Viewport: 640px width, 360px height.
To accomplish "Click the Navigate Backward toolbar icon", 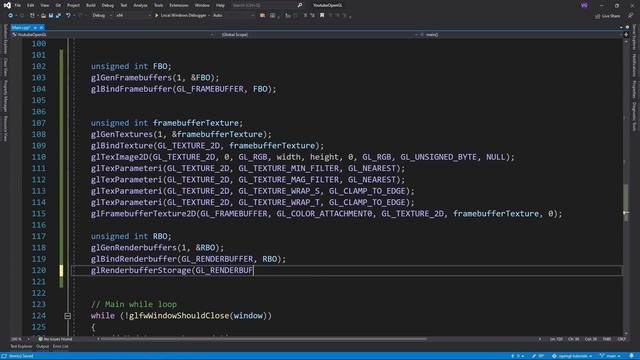I will tap(10, 16).
